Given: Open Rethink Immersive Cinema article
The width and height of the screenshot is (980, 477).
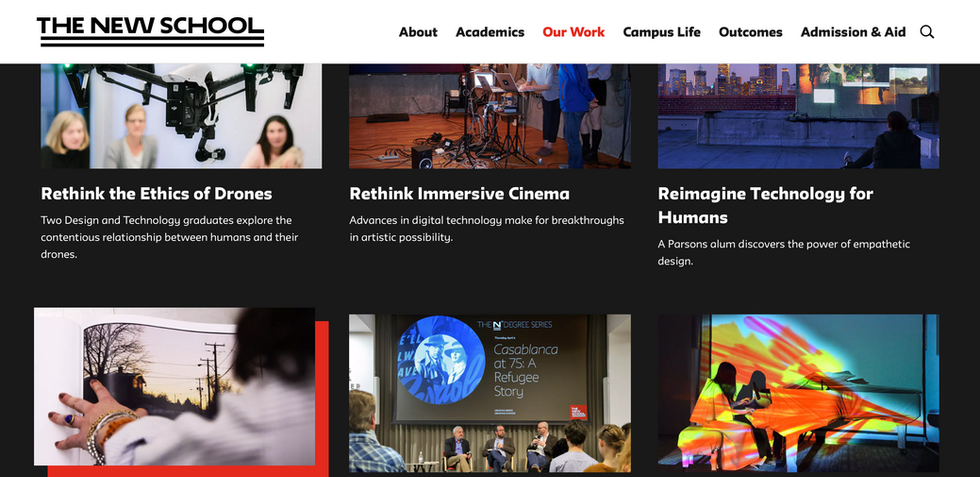Looking at the screenshot, I should [459, 194].
